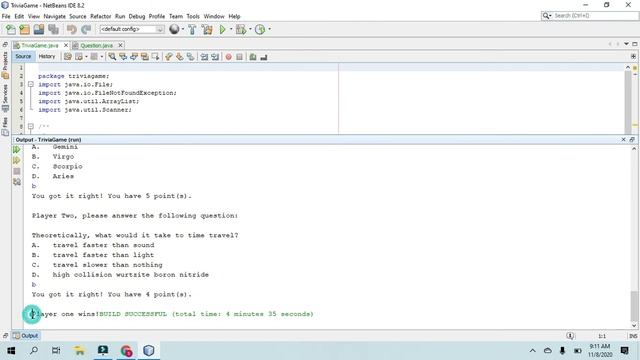Click the Uncomment code icon
This screenshot has width=640, height=360.
pyautogui.click(x=264, y=57)
